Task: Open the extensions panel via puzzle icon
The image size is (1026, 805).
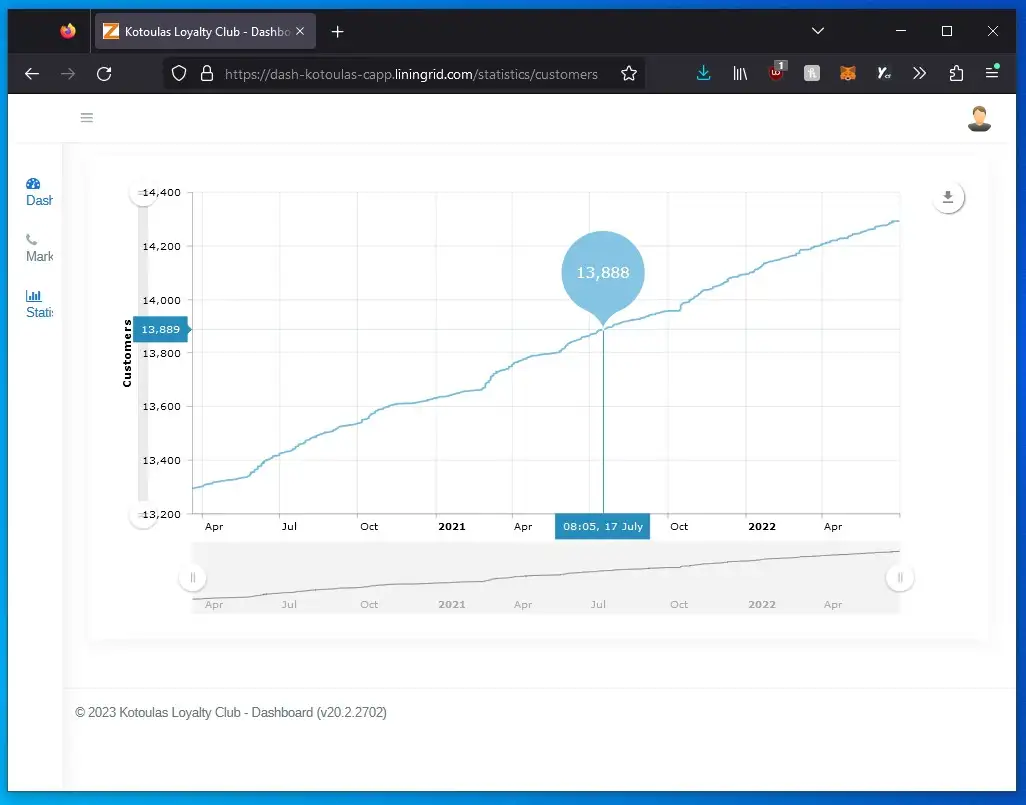Action: [955, 73]
